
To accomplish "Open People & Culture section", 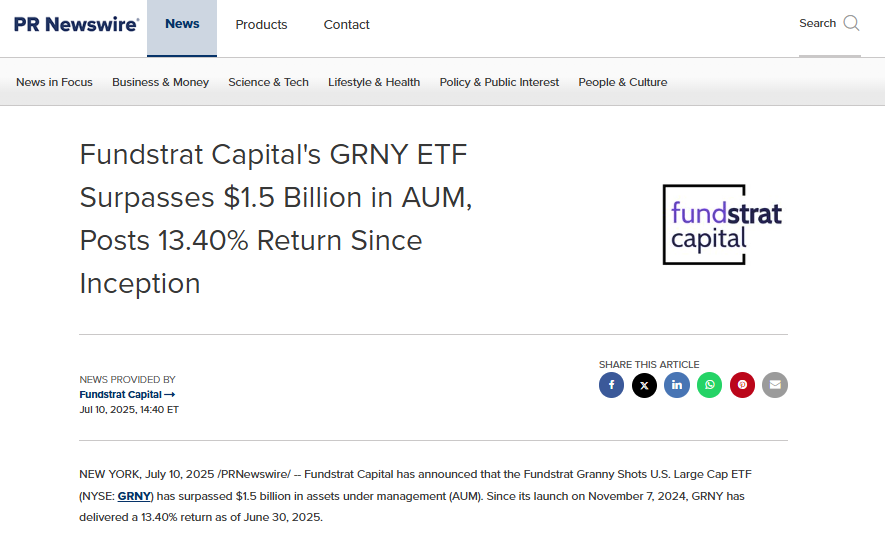I will [x=622, y=82].
